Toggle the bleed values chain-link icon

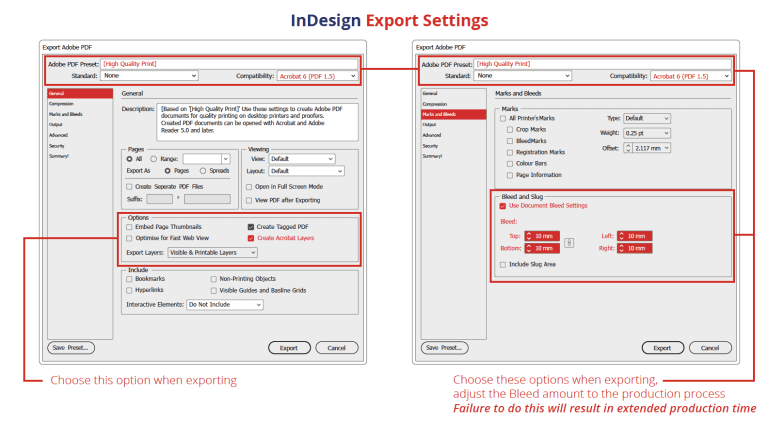pyautogui.click(x=569, y=242)
